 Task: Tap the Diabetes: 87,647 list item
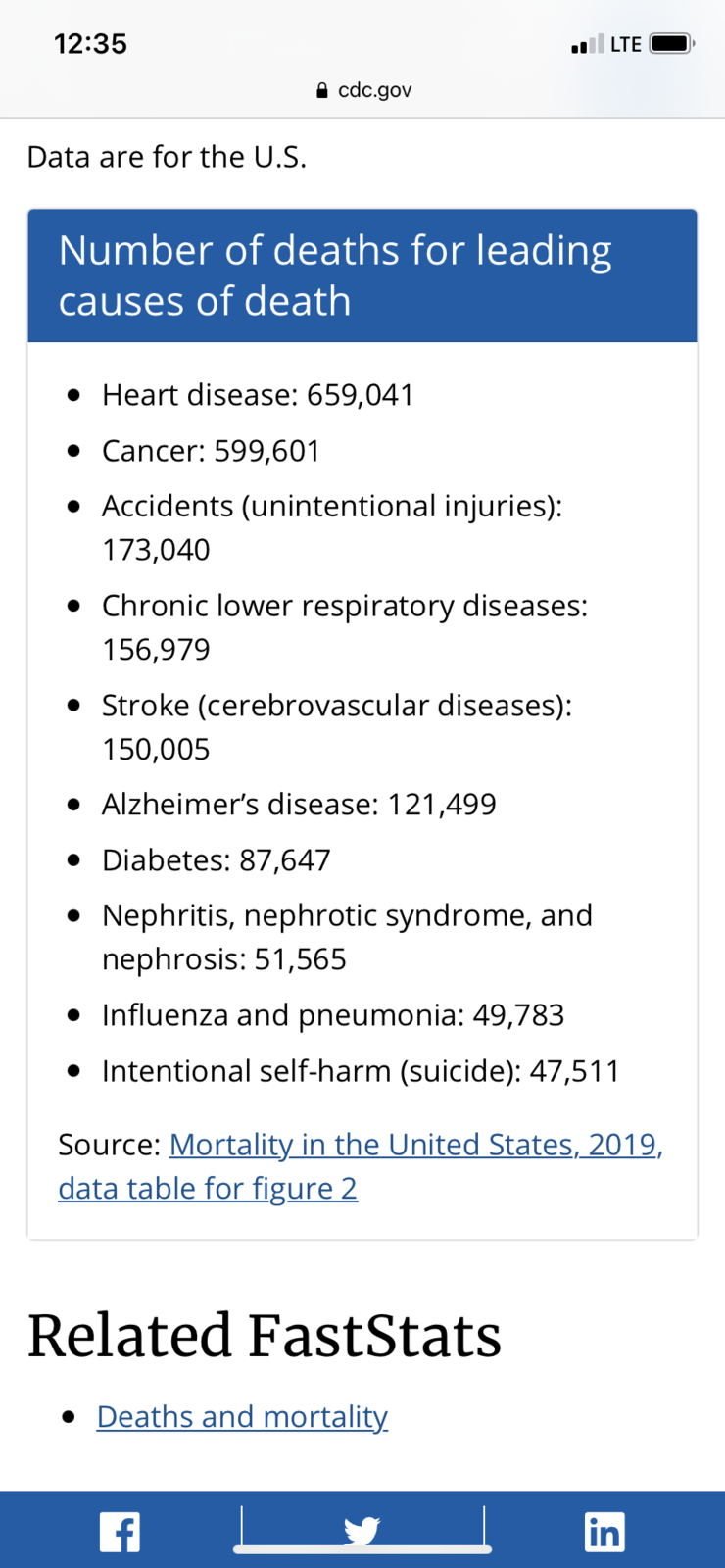(x=216, y=860)
